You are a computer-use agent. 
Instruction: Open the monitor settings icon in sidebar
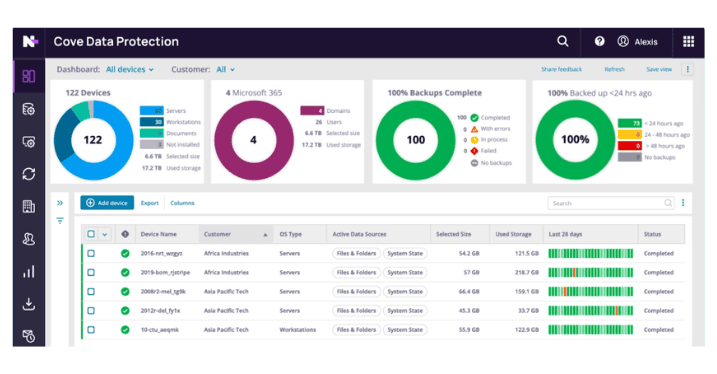tap(29, 142)
